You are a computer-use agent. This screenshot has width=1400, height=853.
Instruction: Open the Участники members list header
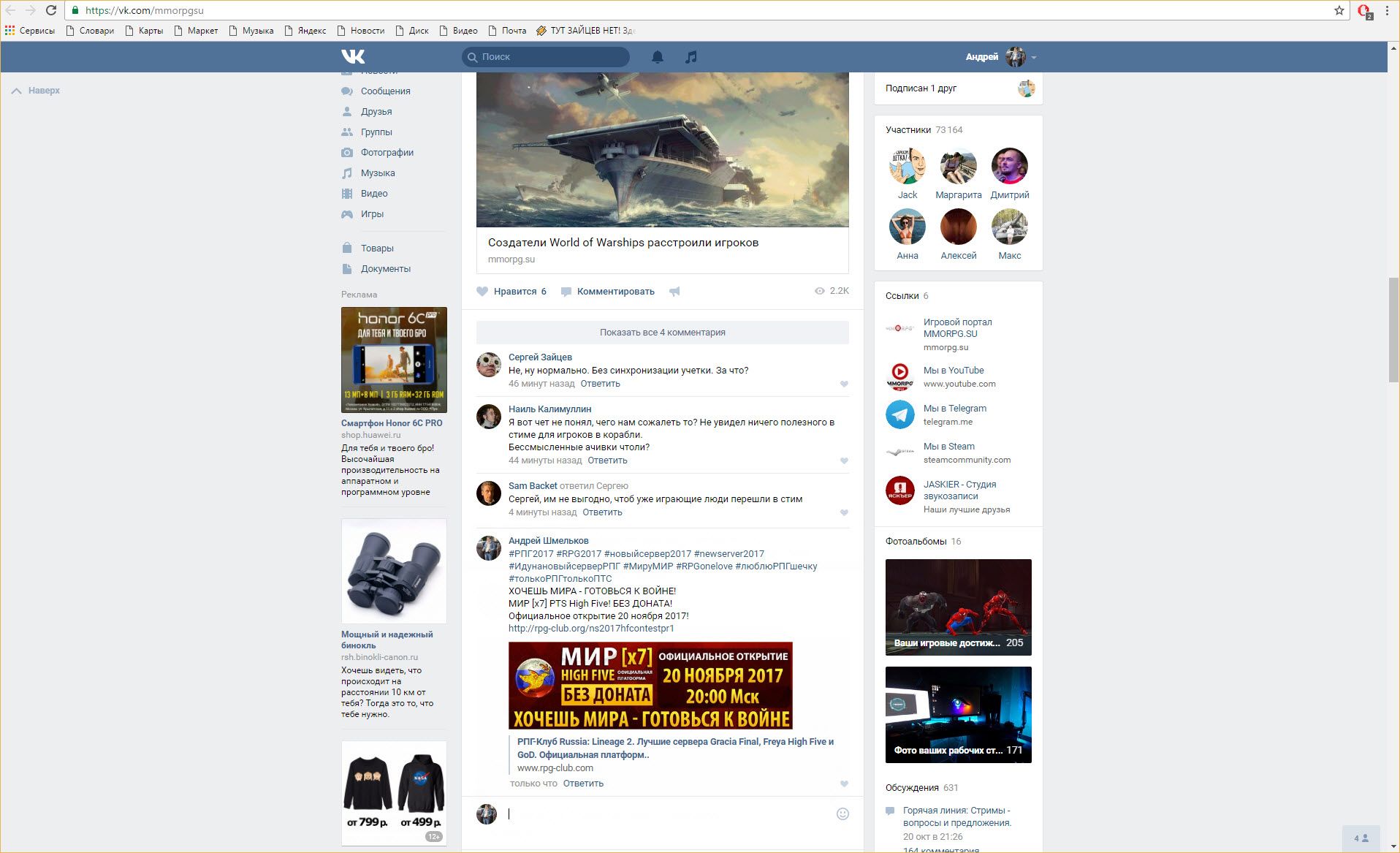point(924,130)
